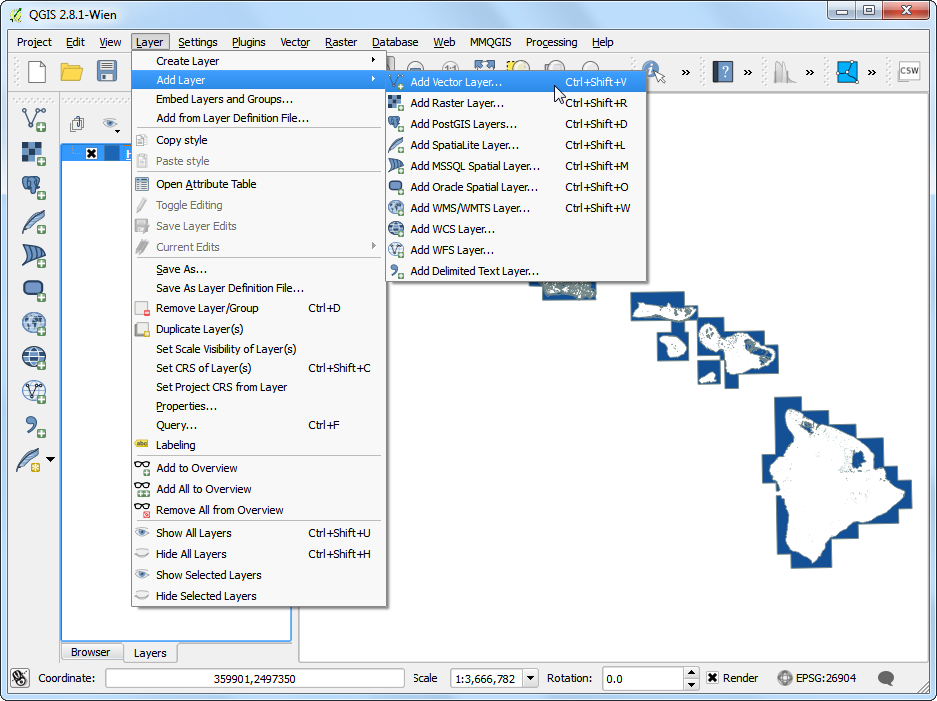Viewport: 937px width, 701px height.
Task: Click the Rotation value field
Action: pos(642,678)
